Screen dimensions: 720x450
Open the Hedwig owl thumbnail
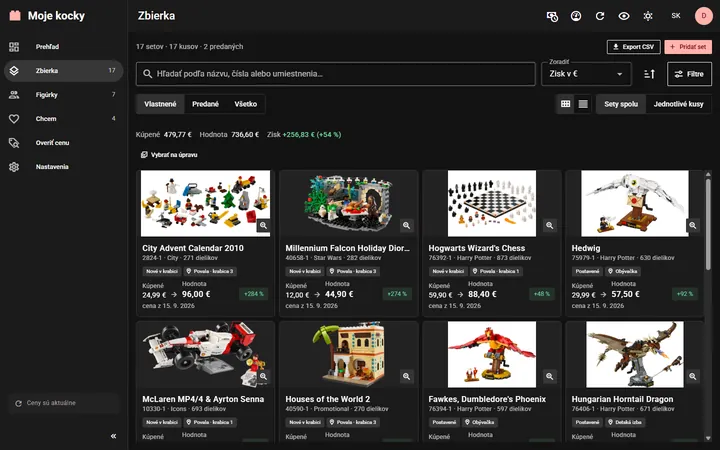pyautogui.click(x=635, y=203)
